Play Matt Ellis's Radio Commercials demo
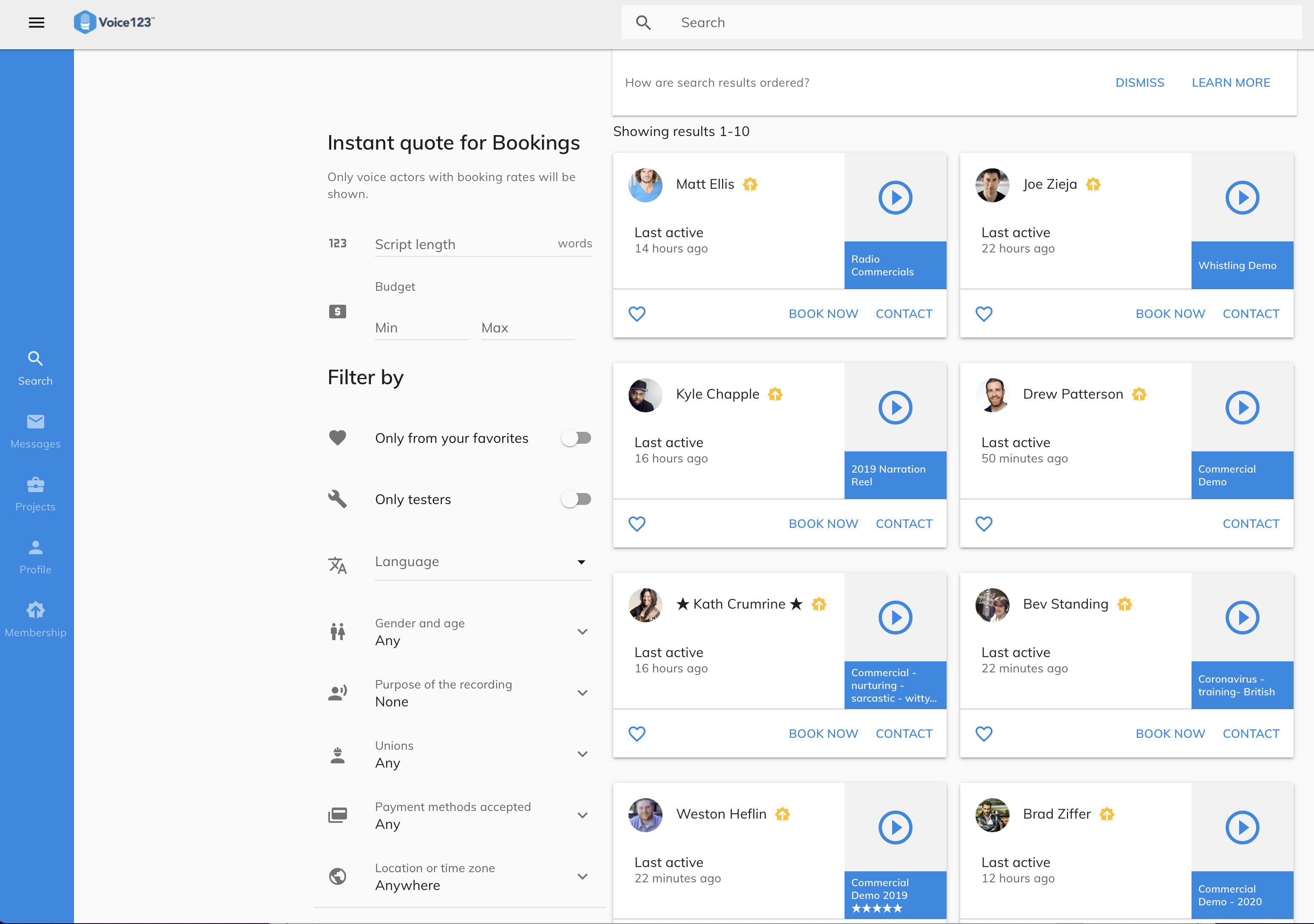This screenshot has width=1314, height=924. coord(895,198)
